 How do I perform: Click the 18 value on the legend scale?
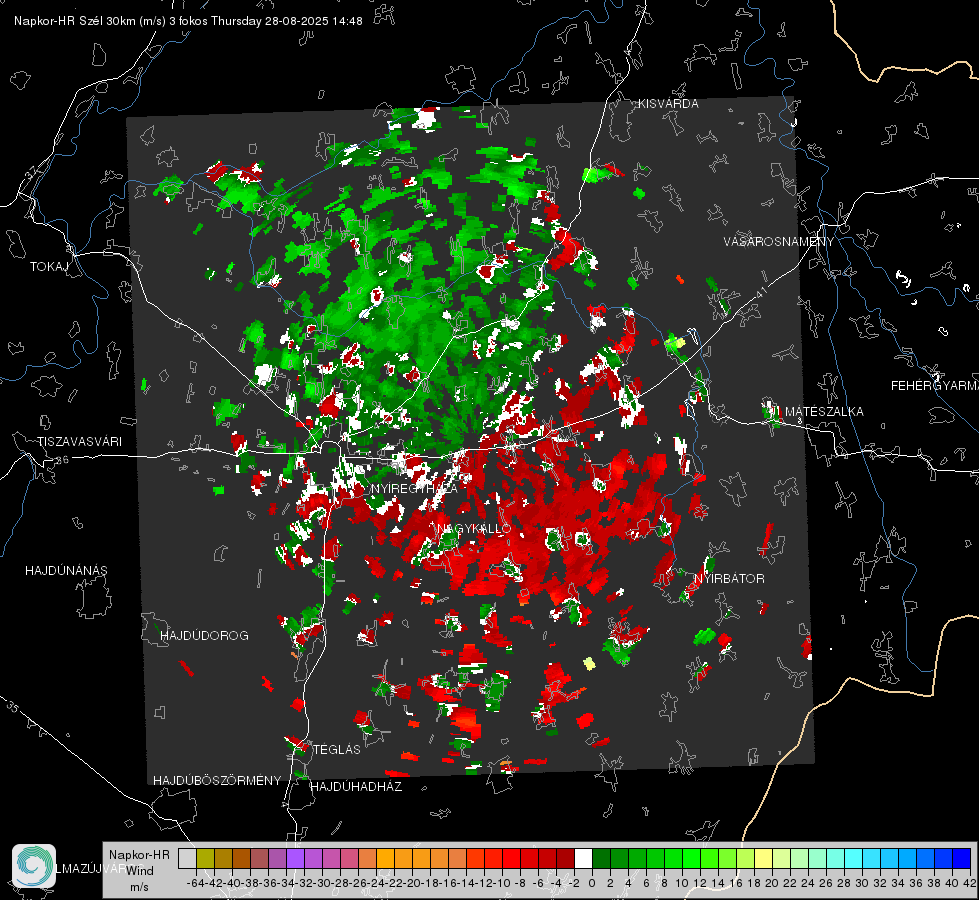coord(754,883)
